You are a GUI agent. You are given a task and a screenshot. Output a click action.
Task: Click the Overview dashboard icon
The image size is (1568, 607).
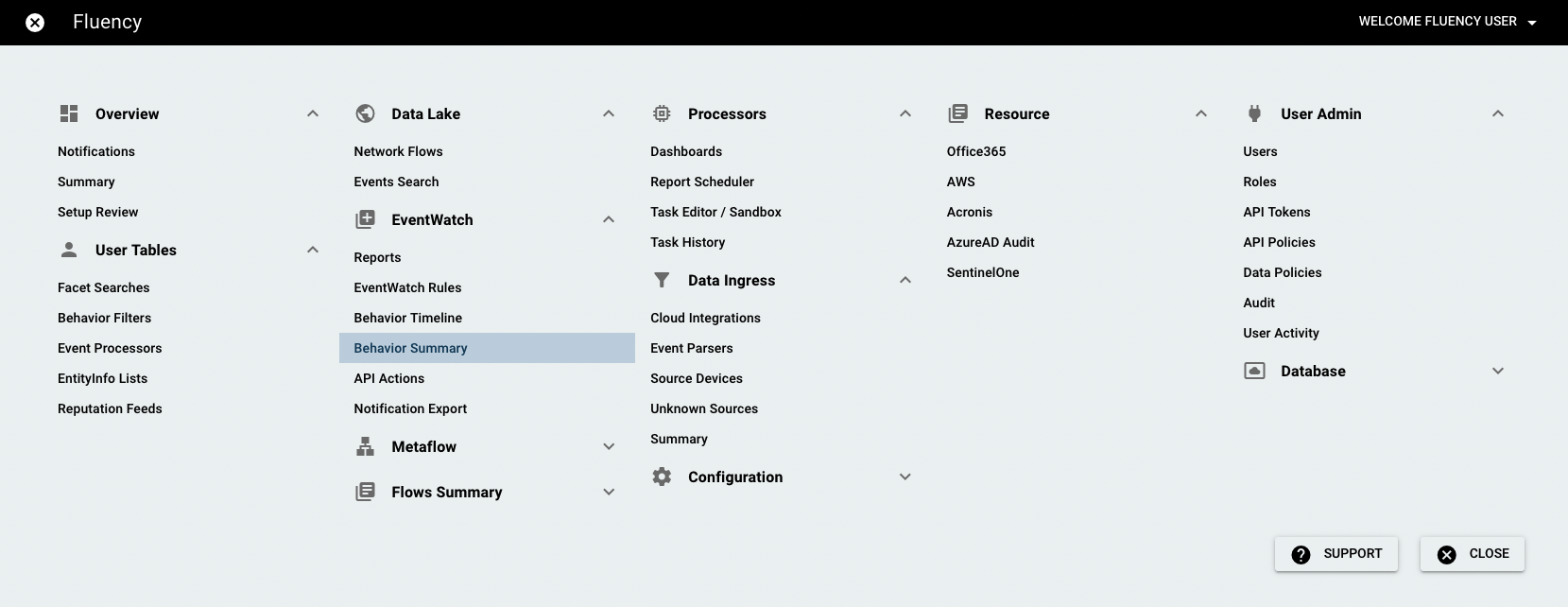(69, 113)
